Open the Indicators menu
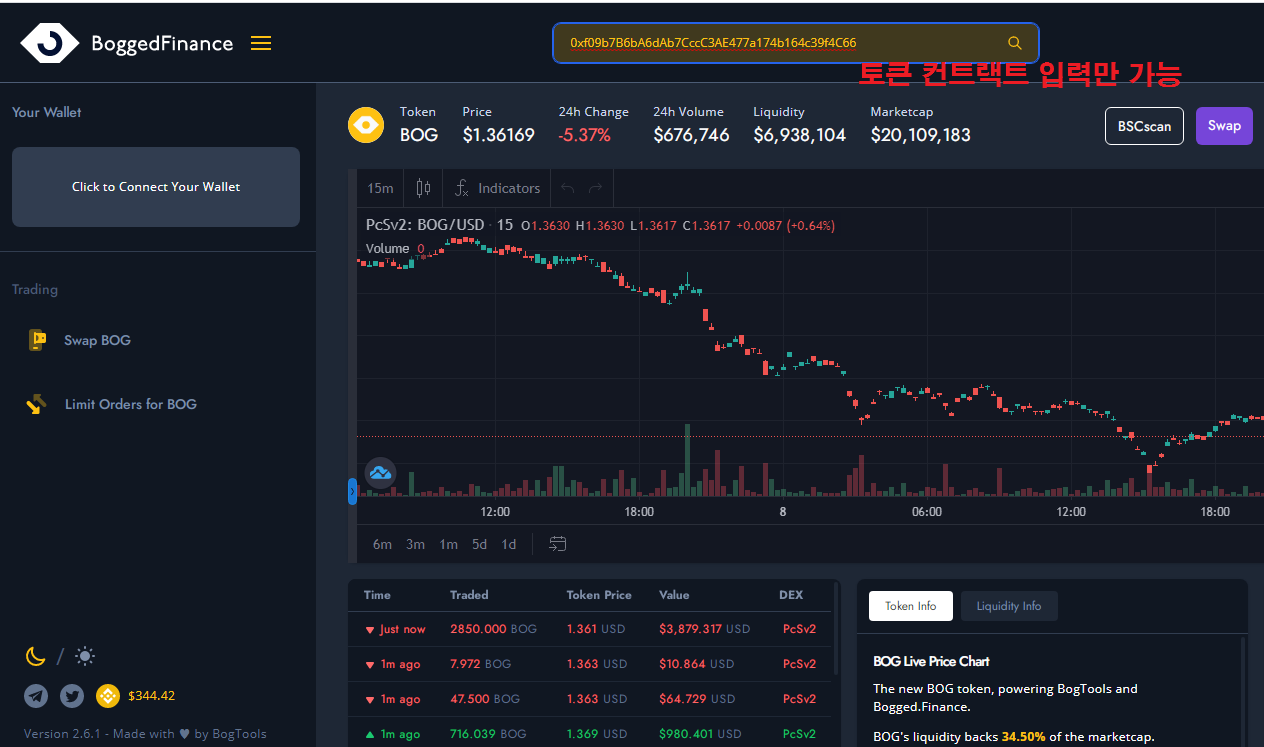The height and width of the screenshot is (747, 1264). 497,188
